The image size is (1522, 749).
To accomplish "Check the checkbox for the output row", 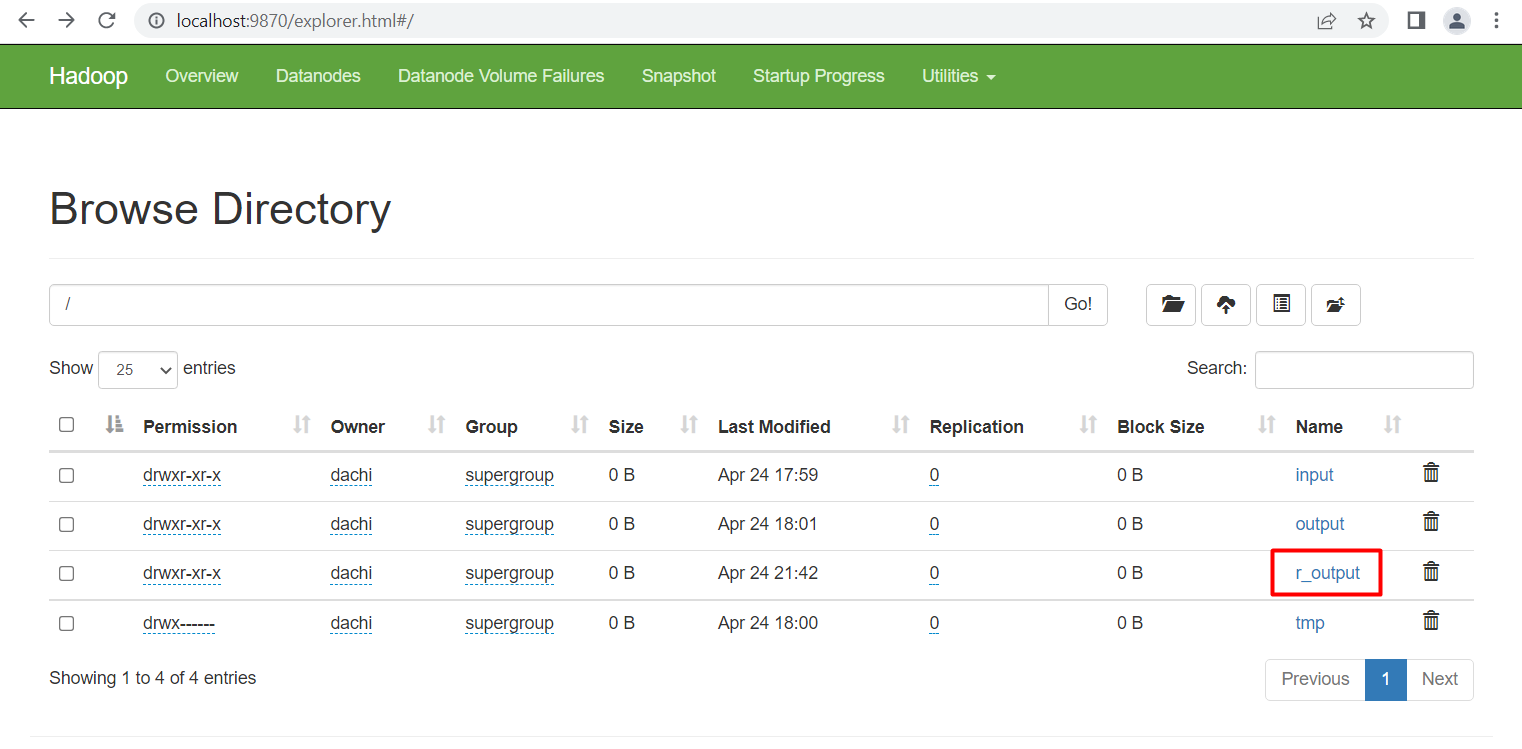I will 66,525.
